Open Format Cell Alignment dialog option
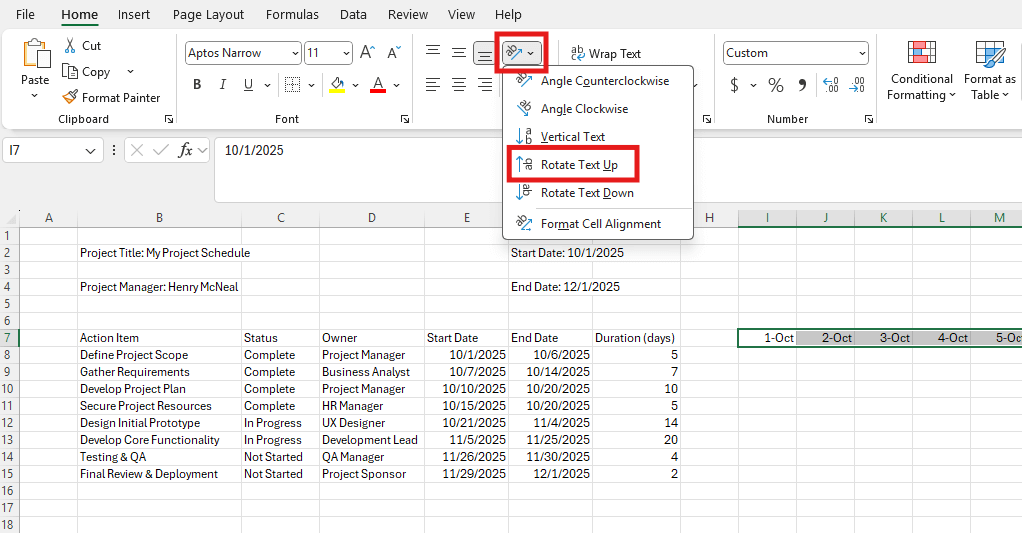Screen dimensions: 1022x533 [600, 224]
